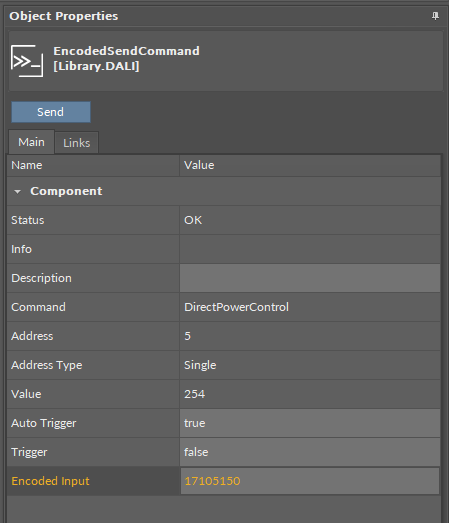Collapse the Component section arrow

17,191
